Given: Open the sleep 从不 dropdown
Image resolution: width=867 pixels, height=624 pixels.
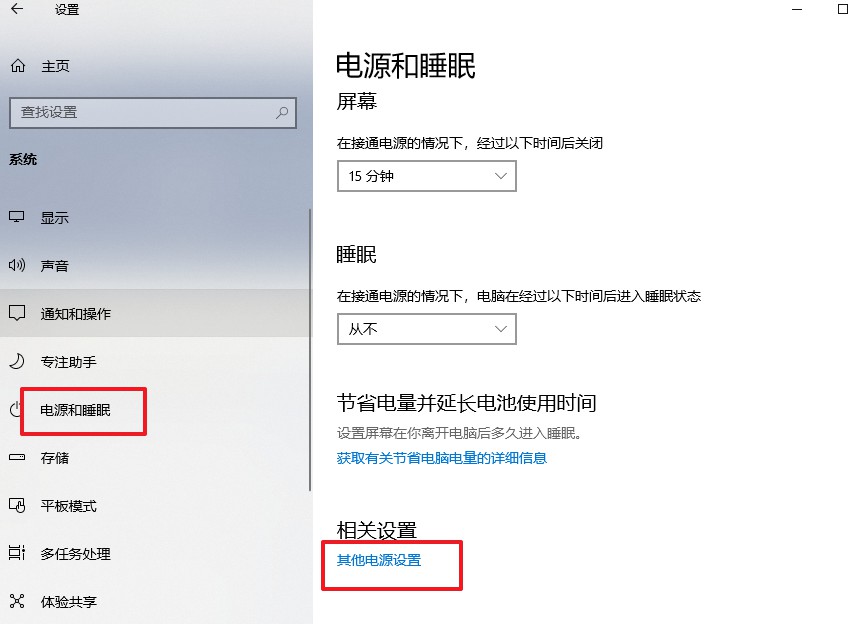Looking at the screenshot, I should click(x=426, y=329).
